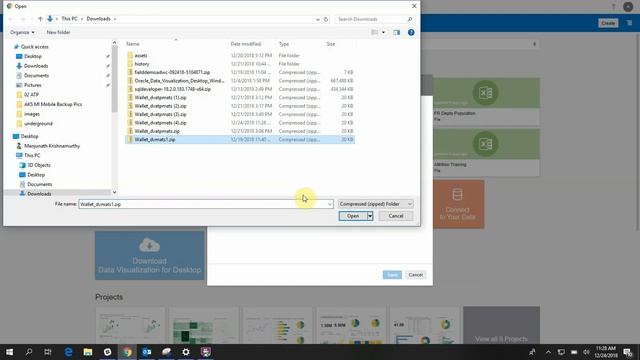Click Connect to Your Data tile

coord(458,204)
